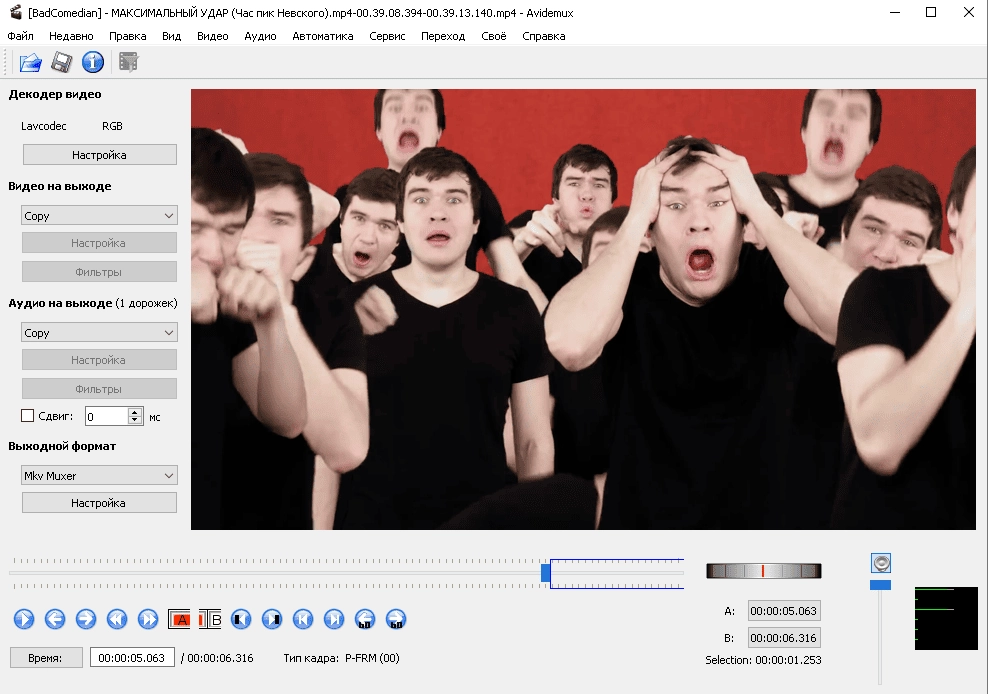Open a video file with the folder icon
Screen dimensions: 988x694
click(x=30, y=62)
